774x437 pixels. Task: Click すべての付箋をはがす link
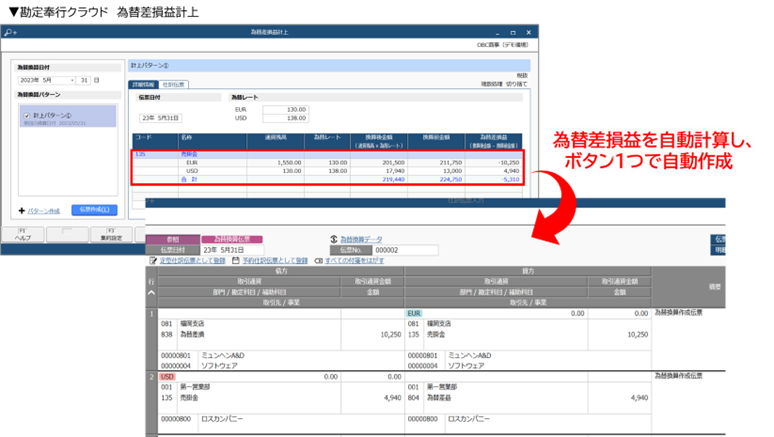click(354, 261)
